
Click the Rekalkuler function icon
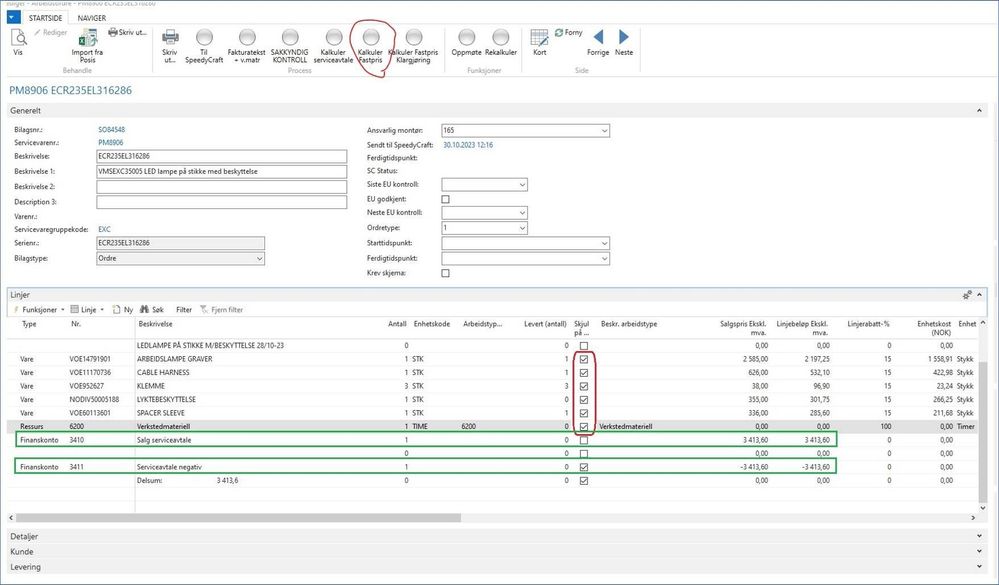[x=499, y=38]
